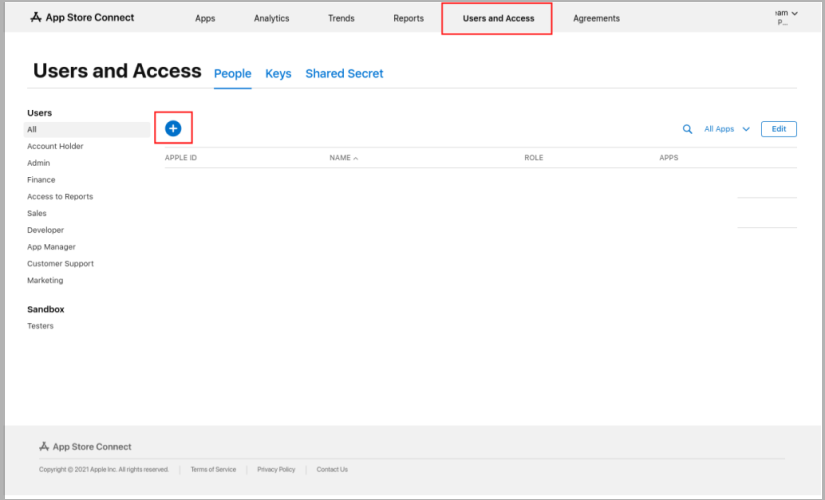
Task: Open Trends in top navigation
Action: (341, 18)
